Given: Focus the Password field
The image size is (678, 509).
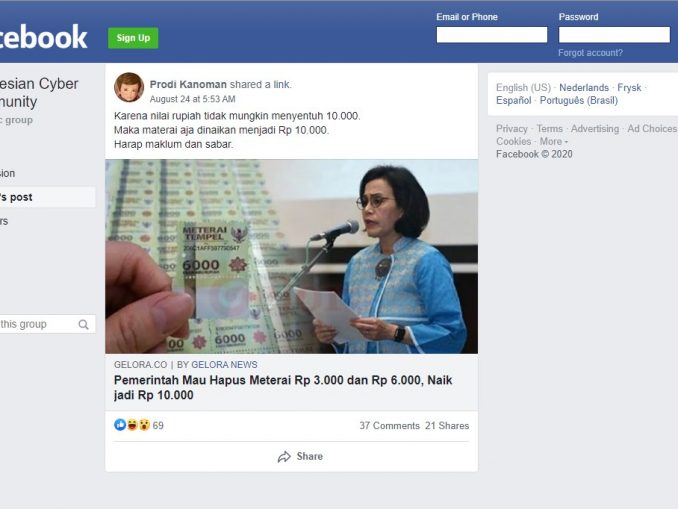Looking at the screenshot, I should tap(614, 35).
